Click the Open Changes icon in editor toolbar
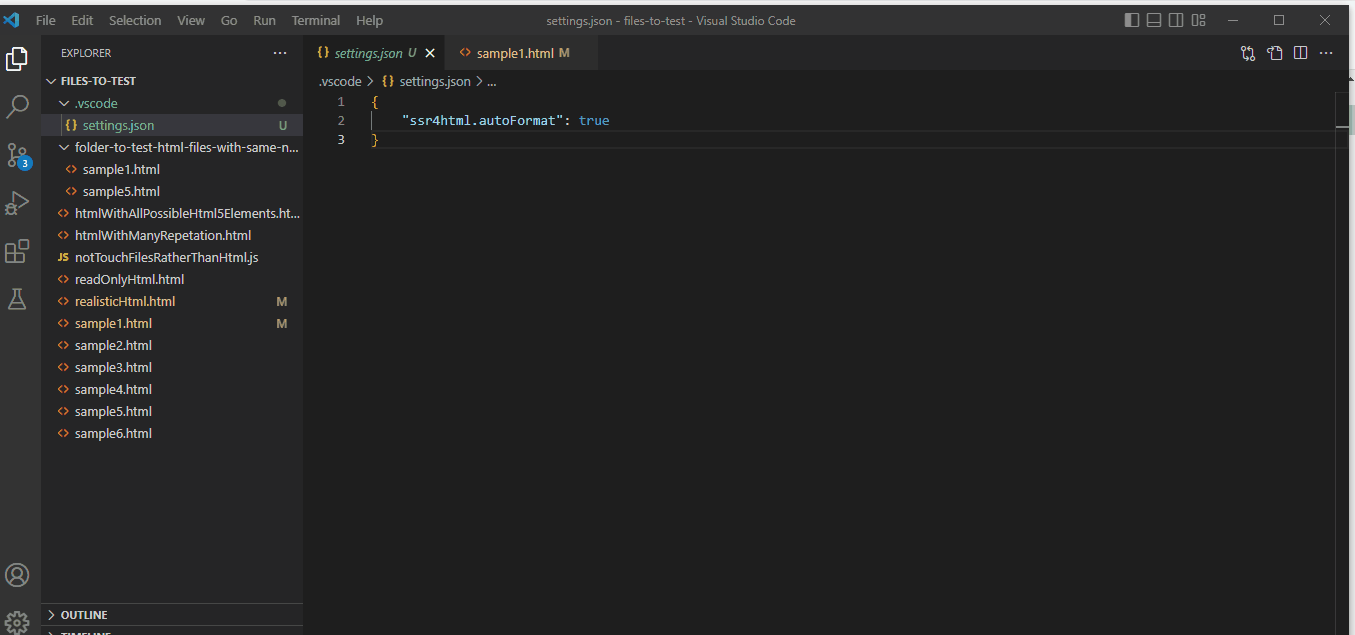The width and height of the screenshot is (1355, 635). click(x=1248, y=53)
